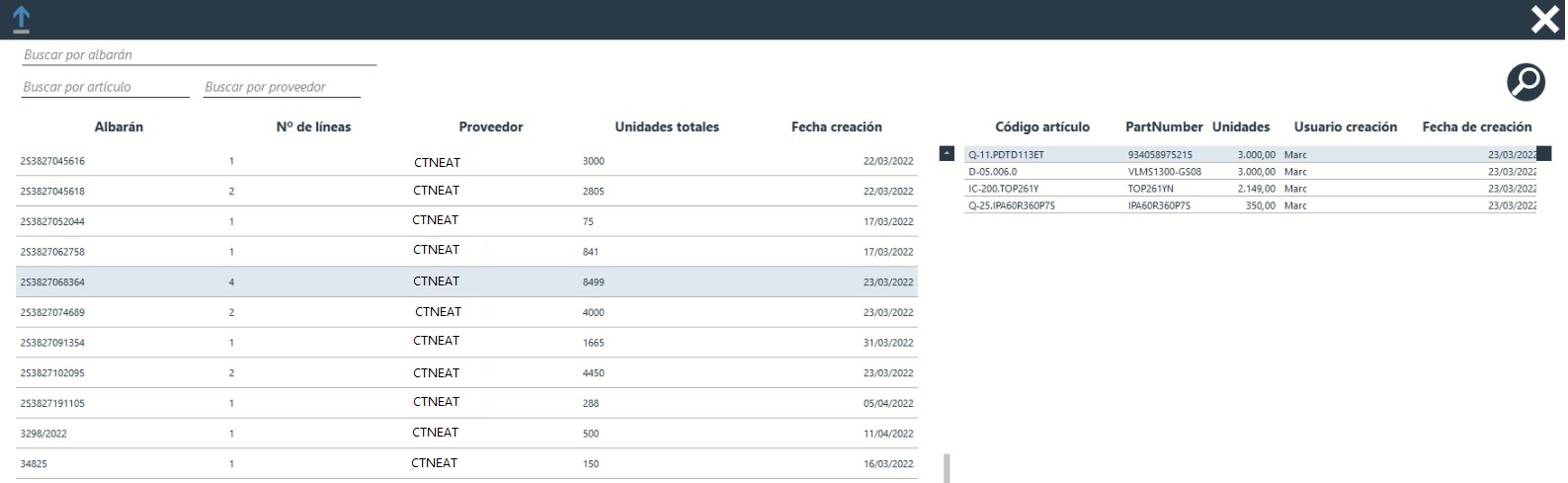This screenshot has width=1568, height=483.
Task: Click the blue upload arrow icon
Action: 21,20
